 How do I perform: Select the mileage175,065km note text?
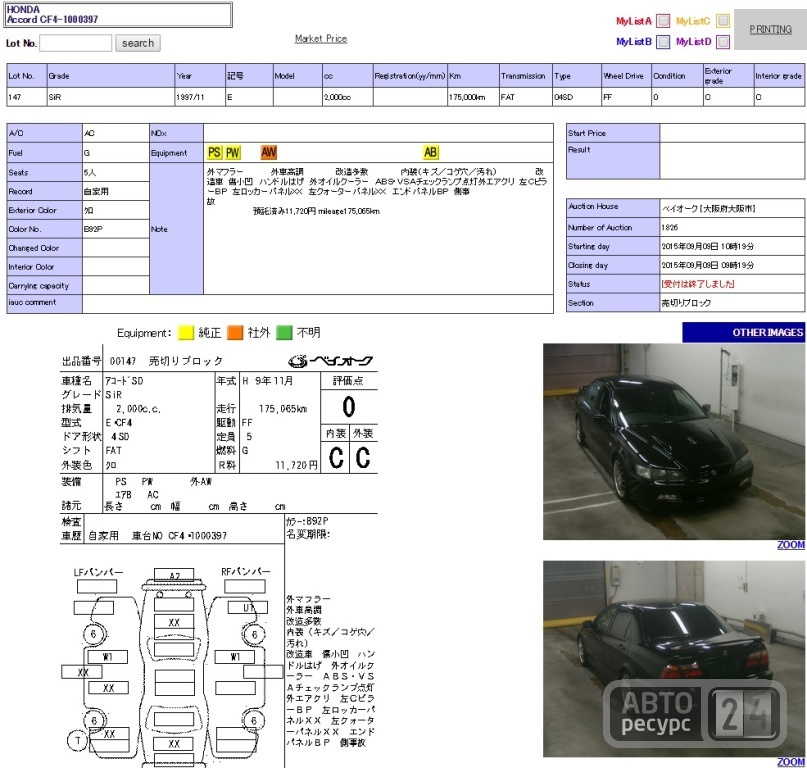[x=348, y=211]
